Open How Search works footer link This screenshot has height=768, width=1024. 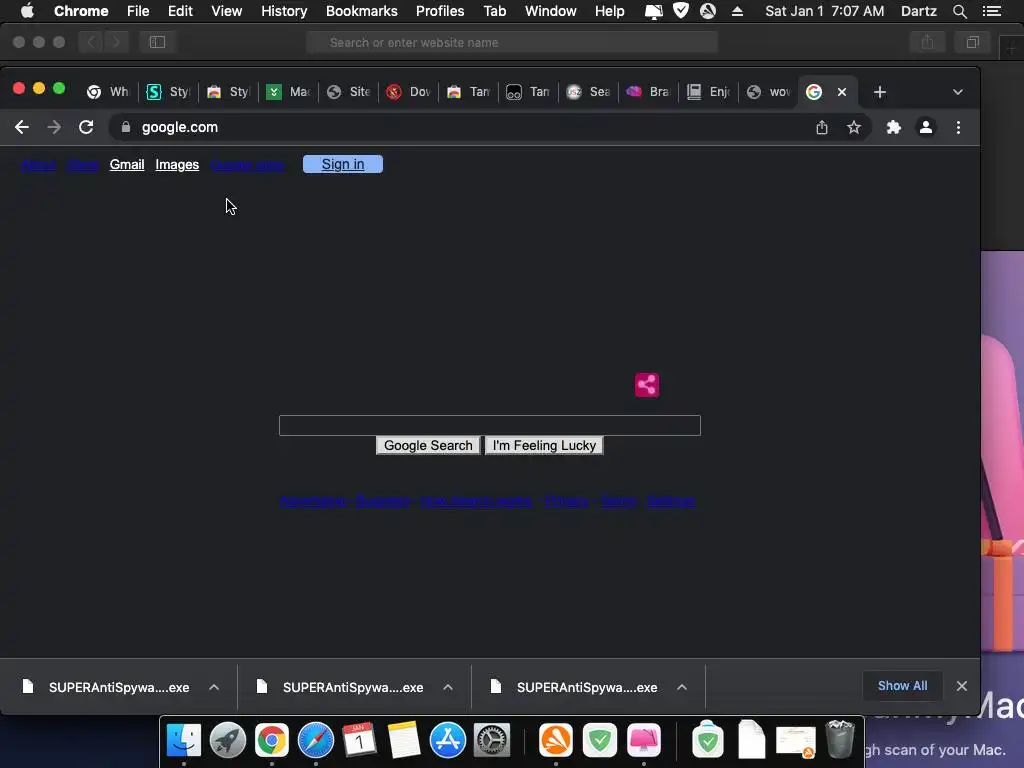tap(476, 501)
